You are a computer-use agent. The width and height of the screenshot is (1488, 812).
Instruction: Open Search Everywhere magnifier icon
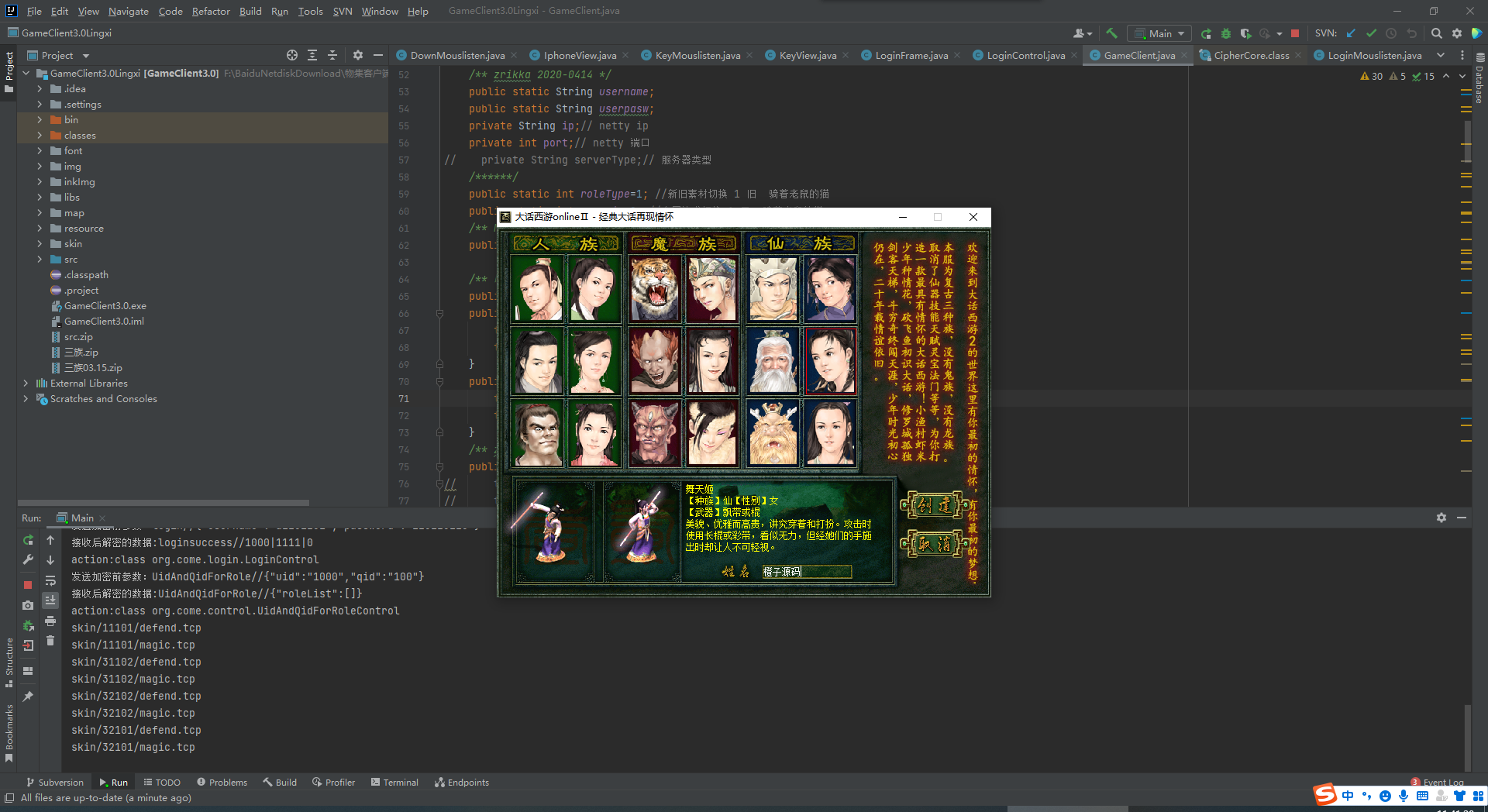[1436, 33]
